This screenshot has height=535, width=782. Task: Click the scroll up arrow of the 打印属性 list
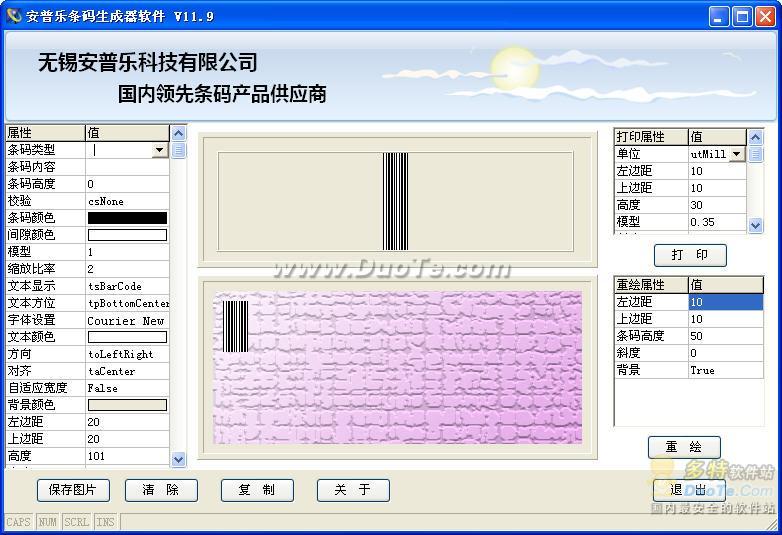756,137
